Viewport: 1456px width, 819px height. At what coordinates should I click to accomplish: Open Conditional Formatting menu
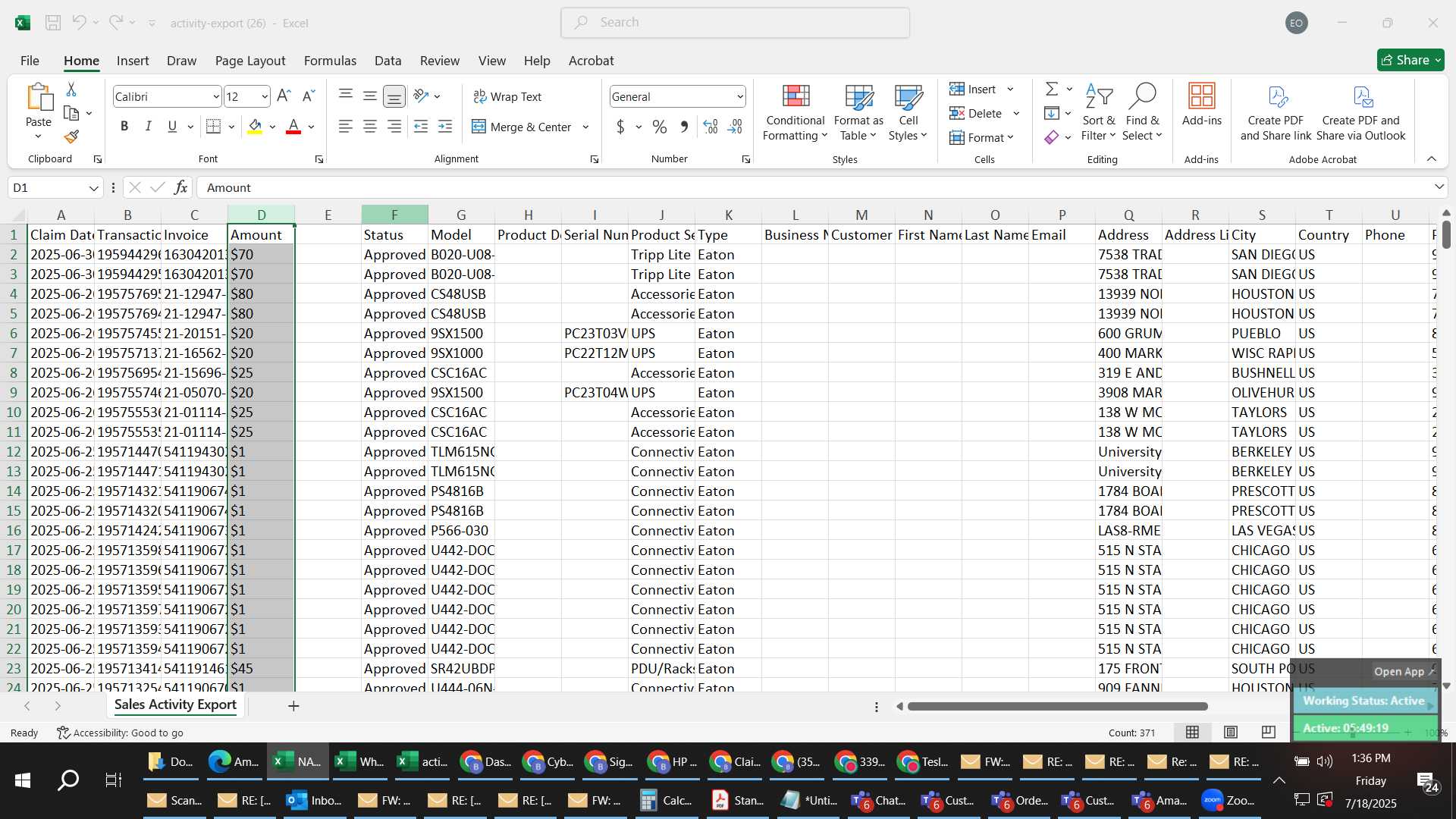coord(795,112)
